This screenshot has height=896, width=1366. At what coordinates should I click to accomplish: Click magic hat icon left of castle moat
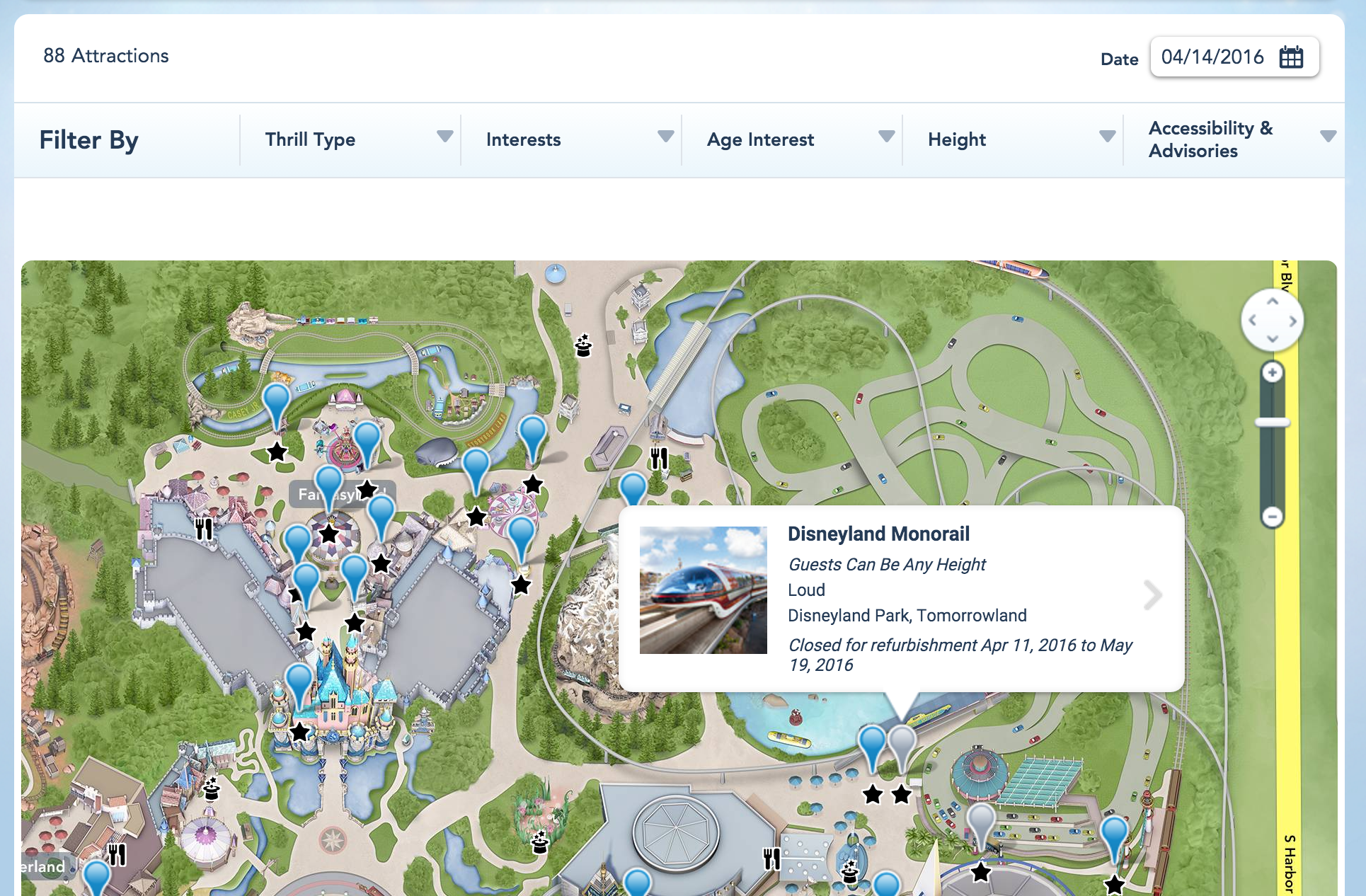pyautogui.click(x=211, y=788)
